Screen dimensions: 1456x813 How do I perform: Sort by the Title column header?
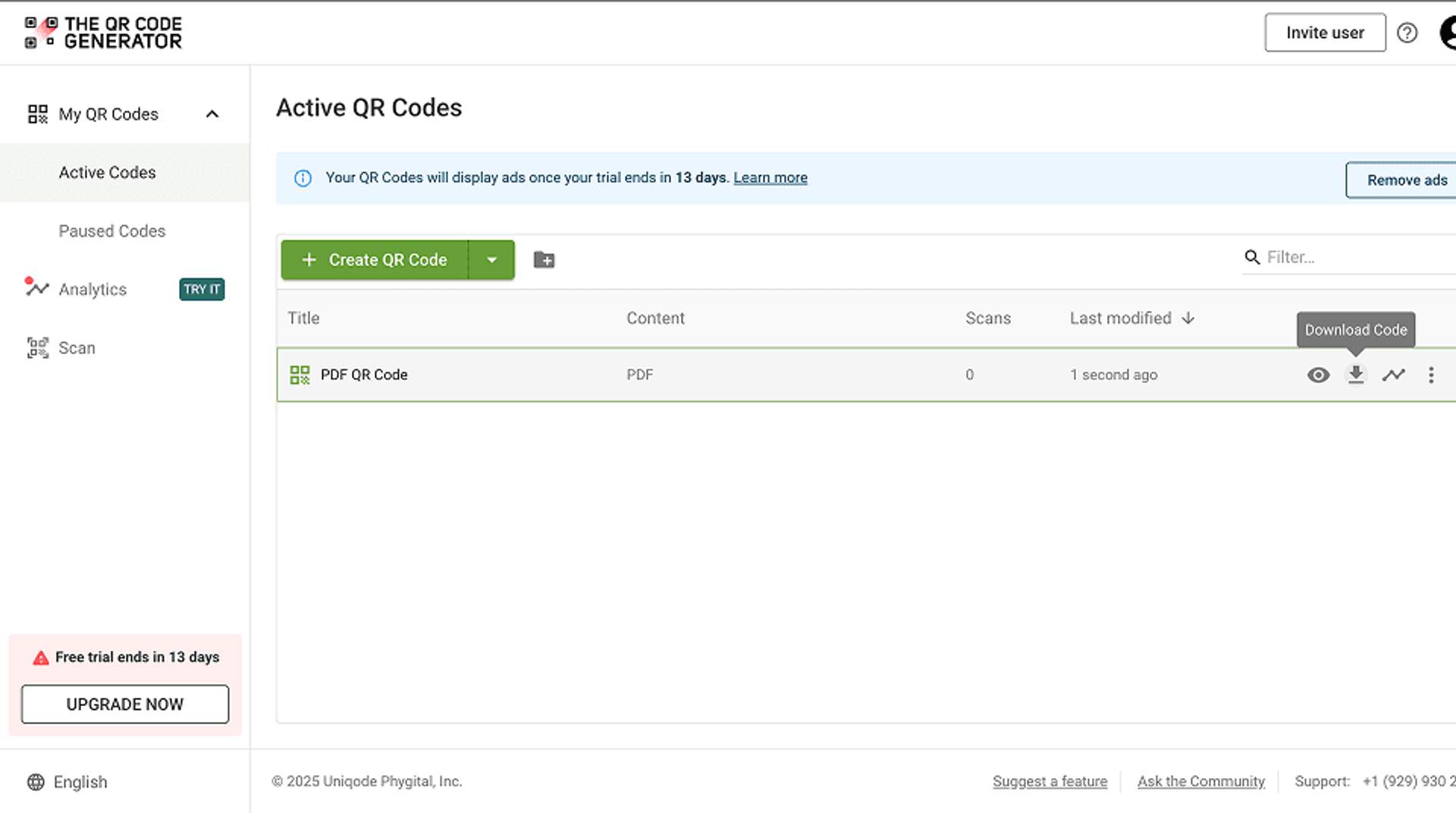[x=303, y=318]
